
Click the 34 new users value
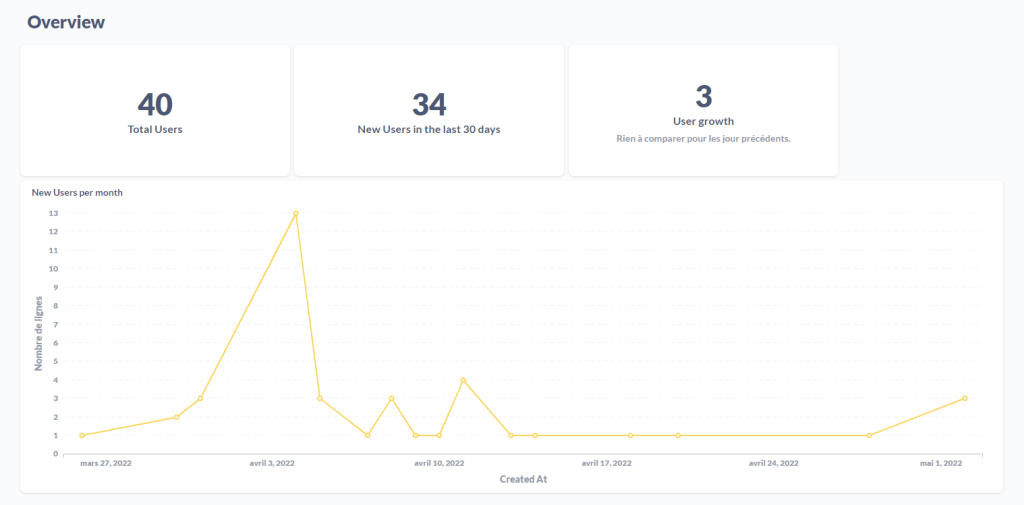pos(429,104)
